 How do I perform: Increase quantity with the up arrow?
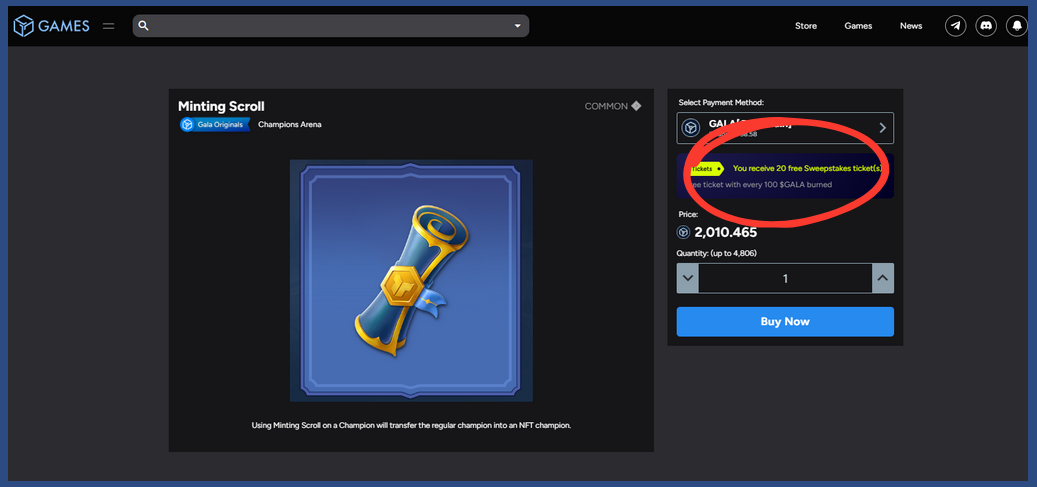point(883,278)
